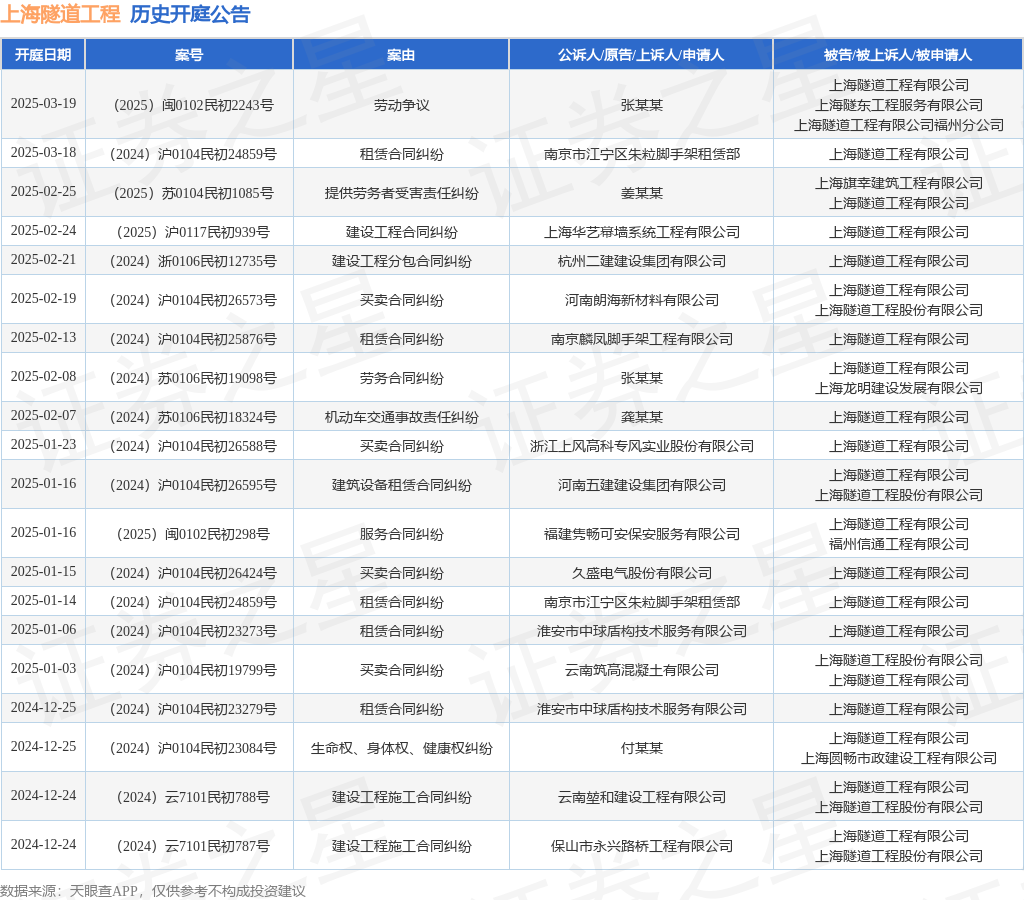Click 生命权、身体权、健康权纠纷 cell
The height and width of the screenshot is (900, 1024).
pyautogui.click(x=401, y=748)
